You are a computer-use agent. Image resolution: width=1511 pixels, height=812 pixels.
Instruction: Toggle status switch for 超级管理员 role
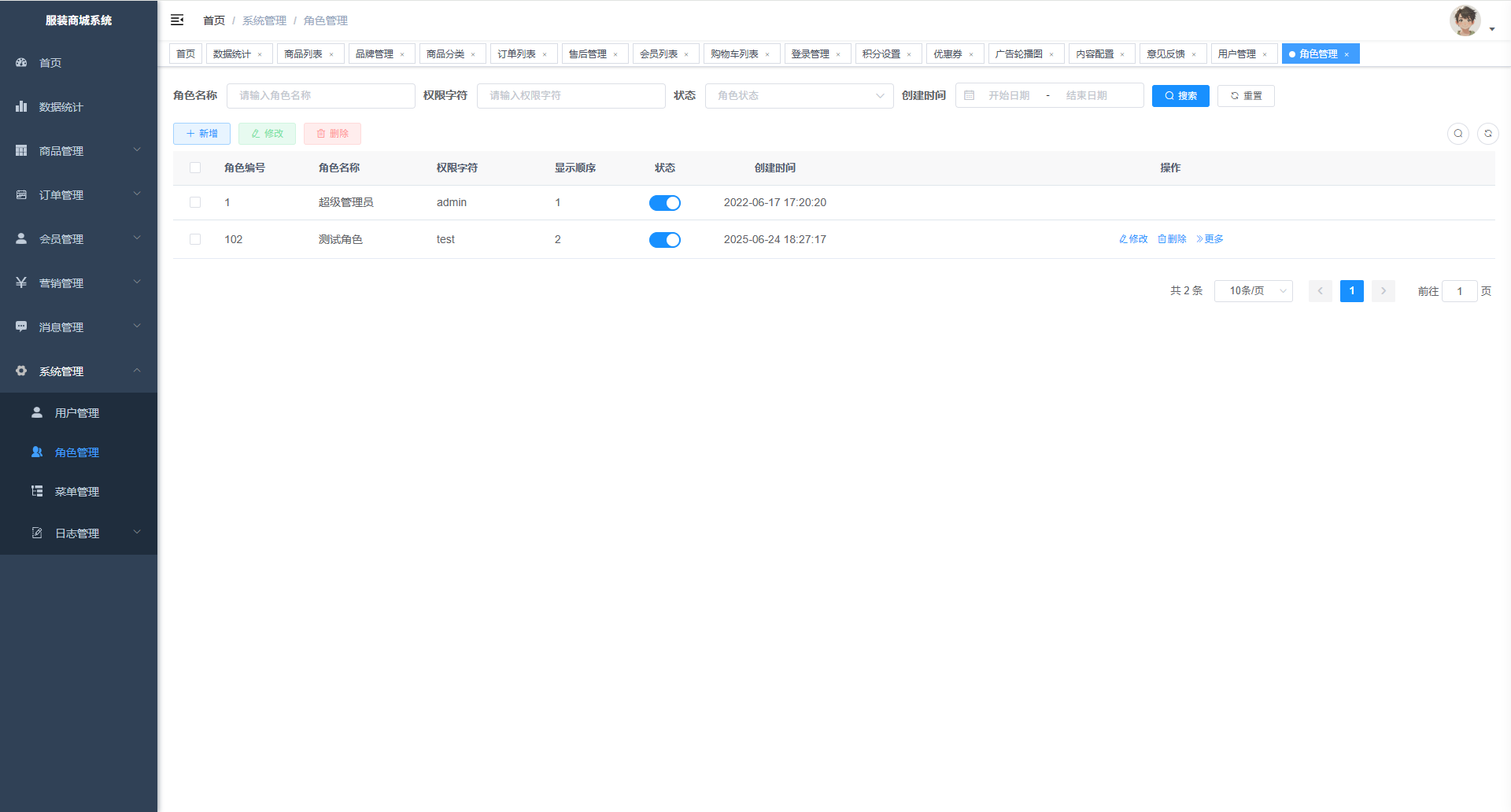coord(665,203)
